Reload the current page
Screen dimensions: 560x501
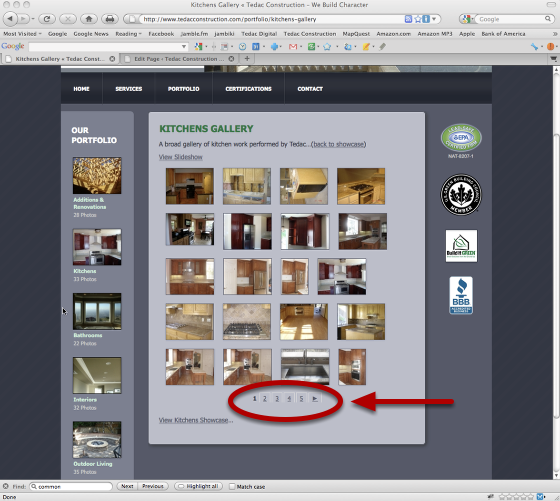(x=47, y=19)
